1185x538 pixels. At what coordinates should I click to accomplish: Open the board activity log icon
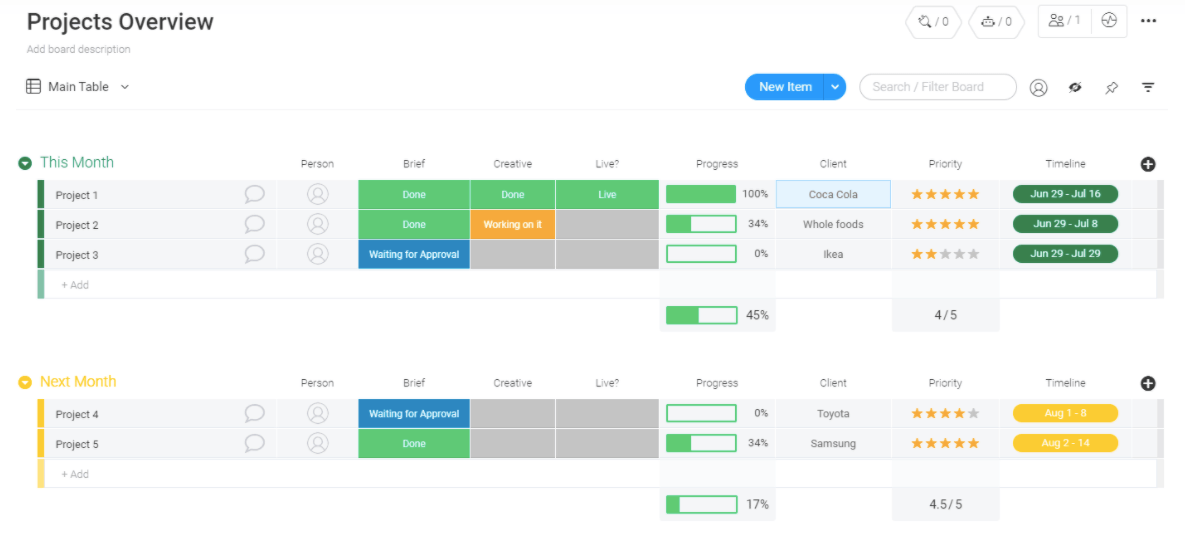click(x=1109, y=21)
